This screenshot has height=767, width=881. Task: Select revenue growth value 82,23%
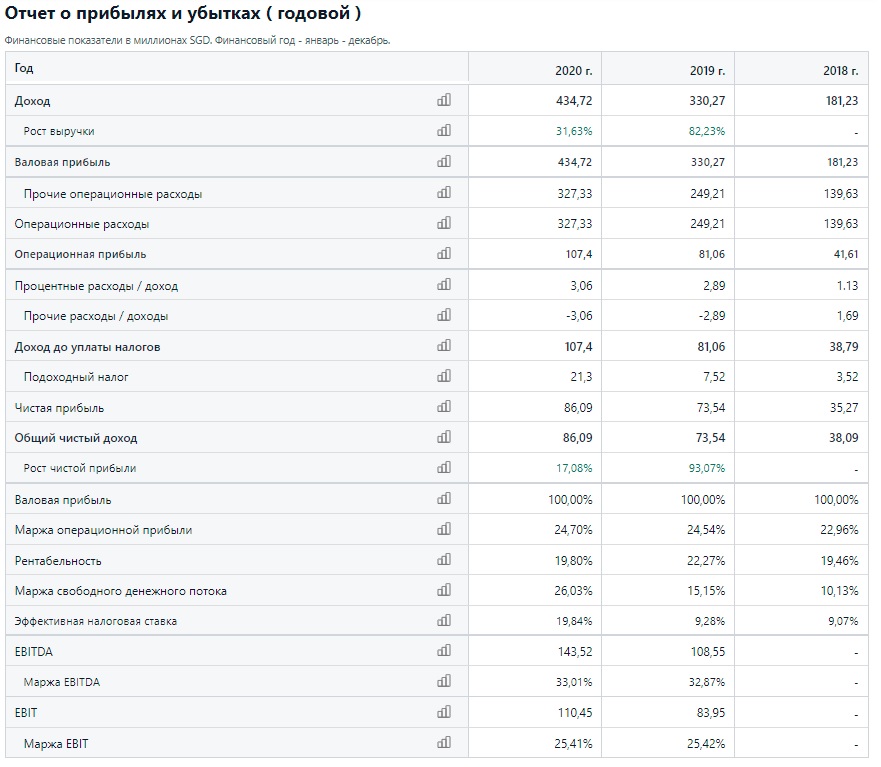(707, 131)
